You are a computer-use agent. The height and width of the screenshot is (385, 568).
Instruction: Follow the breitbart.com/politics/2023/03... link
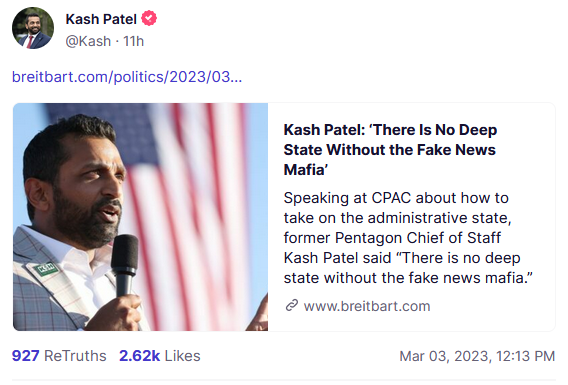pyautogui.click(x=127, y=77)
